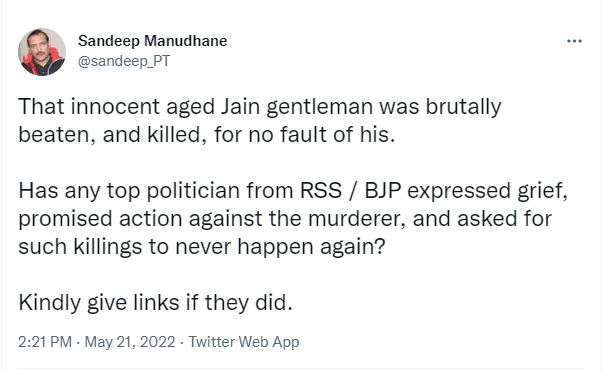The image size is (602, 371).
Task: Click Sandeep Manudhane's profile picture
Action: click(x=42, y=52)
